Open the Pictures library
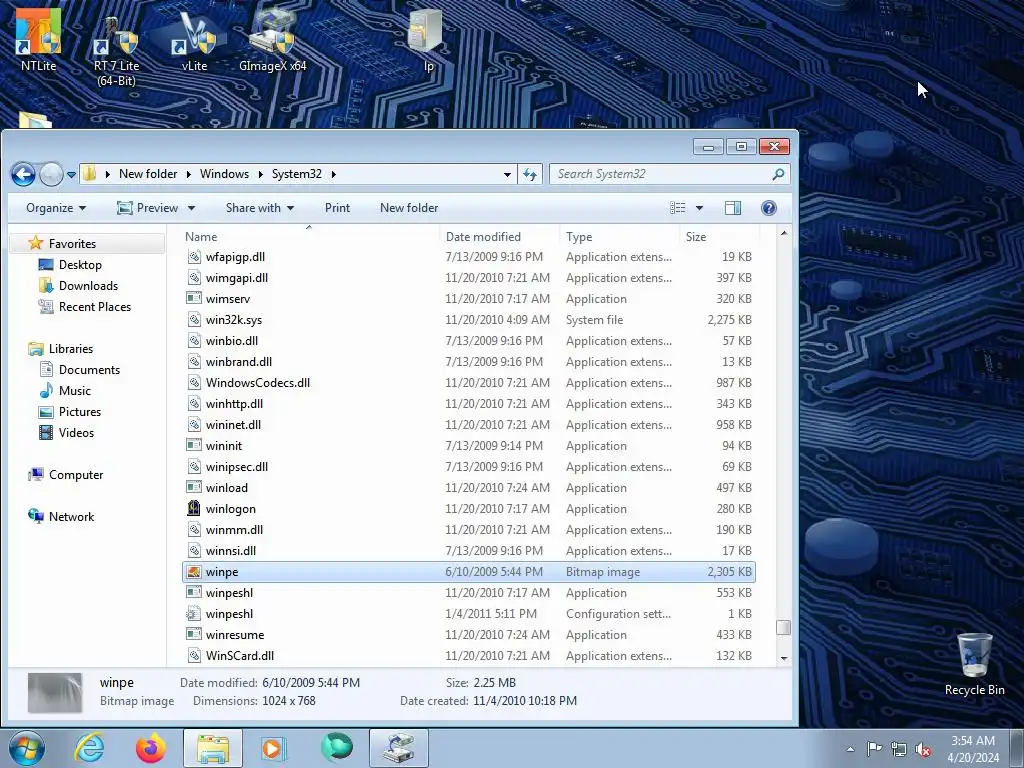Viewport: 1024px width, 768px height. tap(80, 411)
